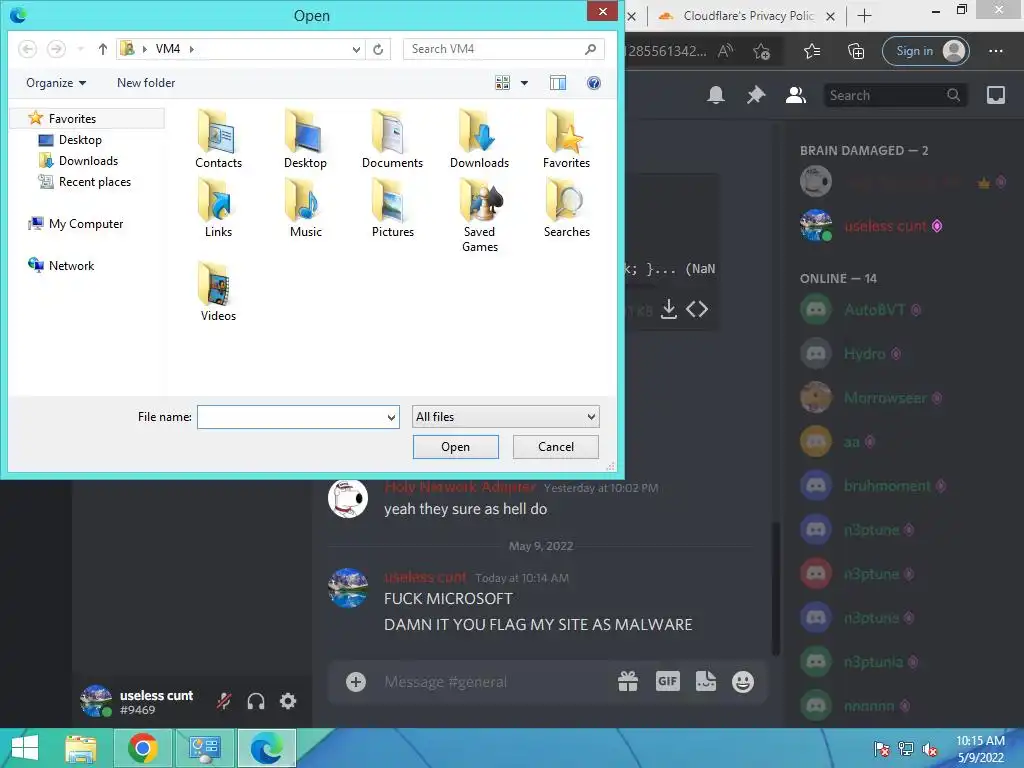The width and height of the screenshot is (1024, 768).
Task: Click Sign in button in Edge
Action: [x=926, y=51]
